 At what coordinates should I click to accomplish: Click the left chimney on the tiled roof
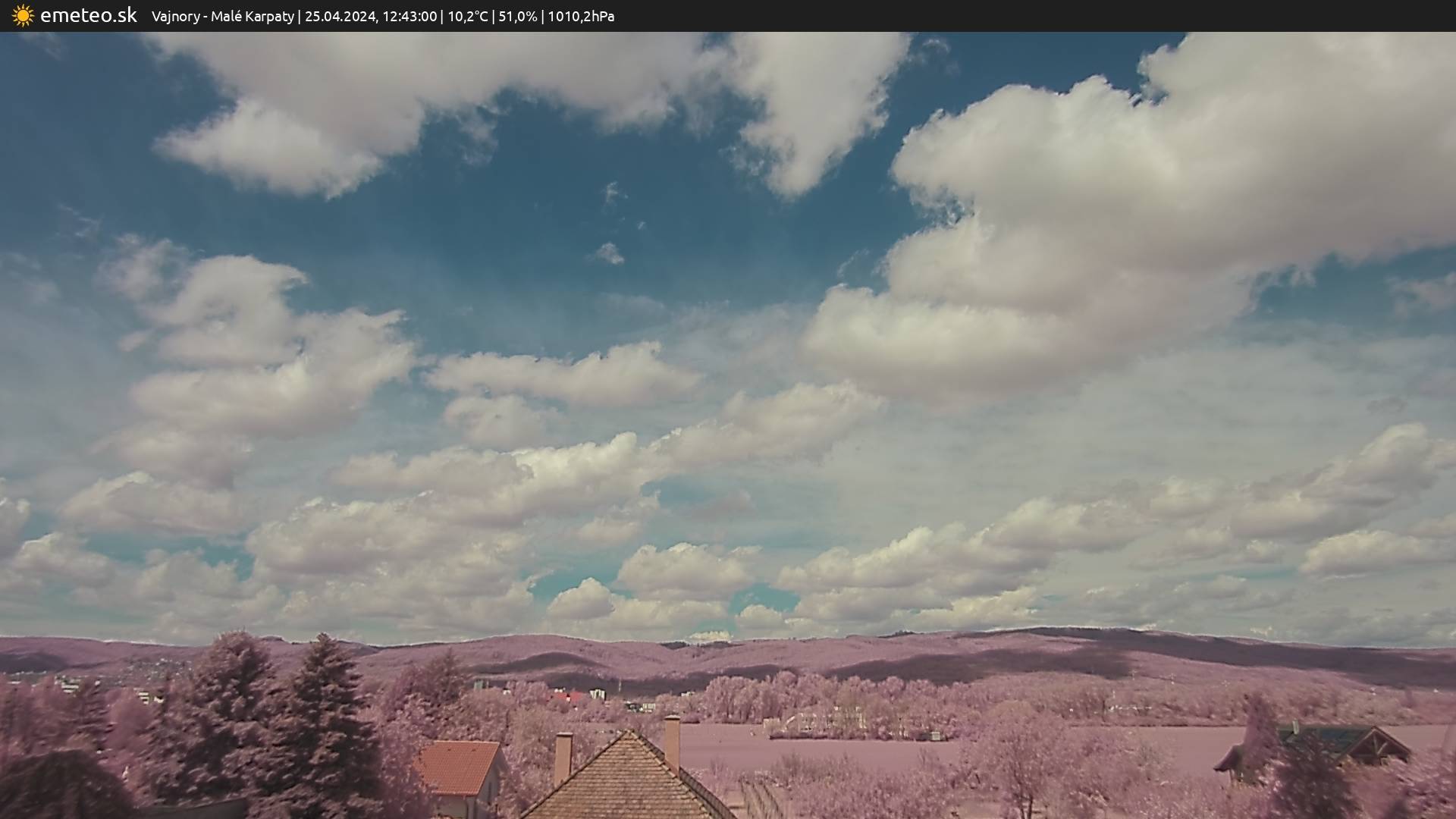(563, 757)
